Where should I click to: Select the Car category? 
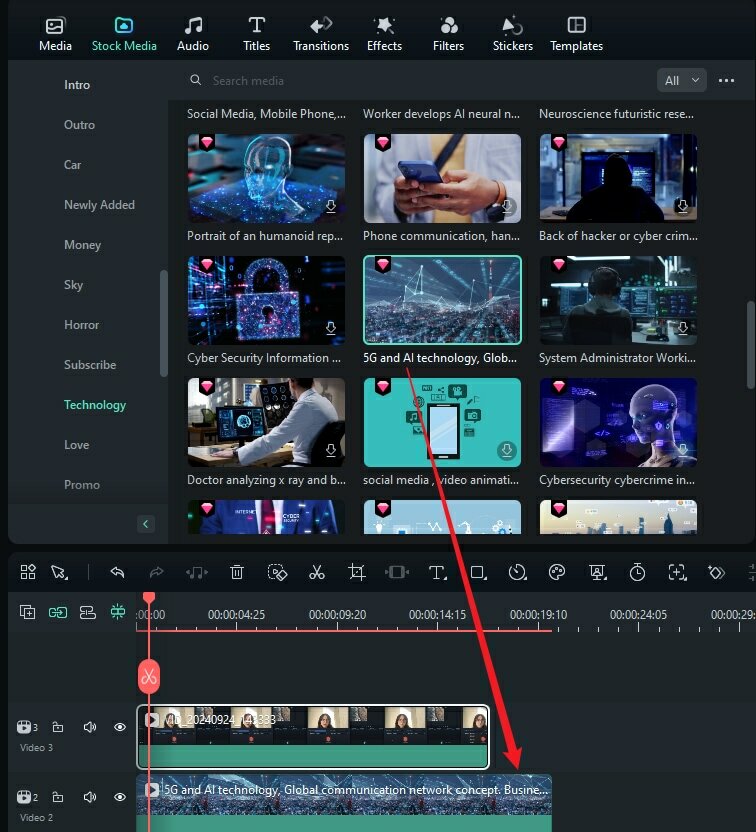coord(73,165)
